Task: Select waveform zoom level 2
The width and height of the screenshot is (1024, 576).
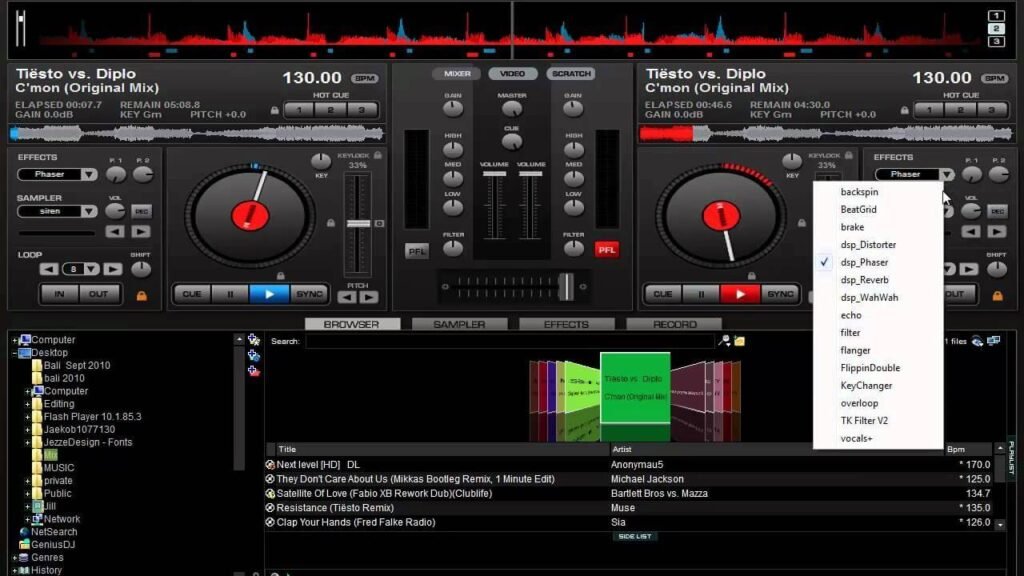Action: tap(996, 29)
